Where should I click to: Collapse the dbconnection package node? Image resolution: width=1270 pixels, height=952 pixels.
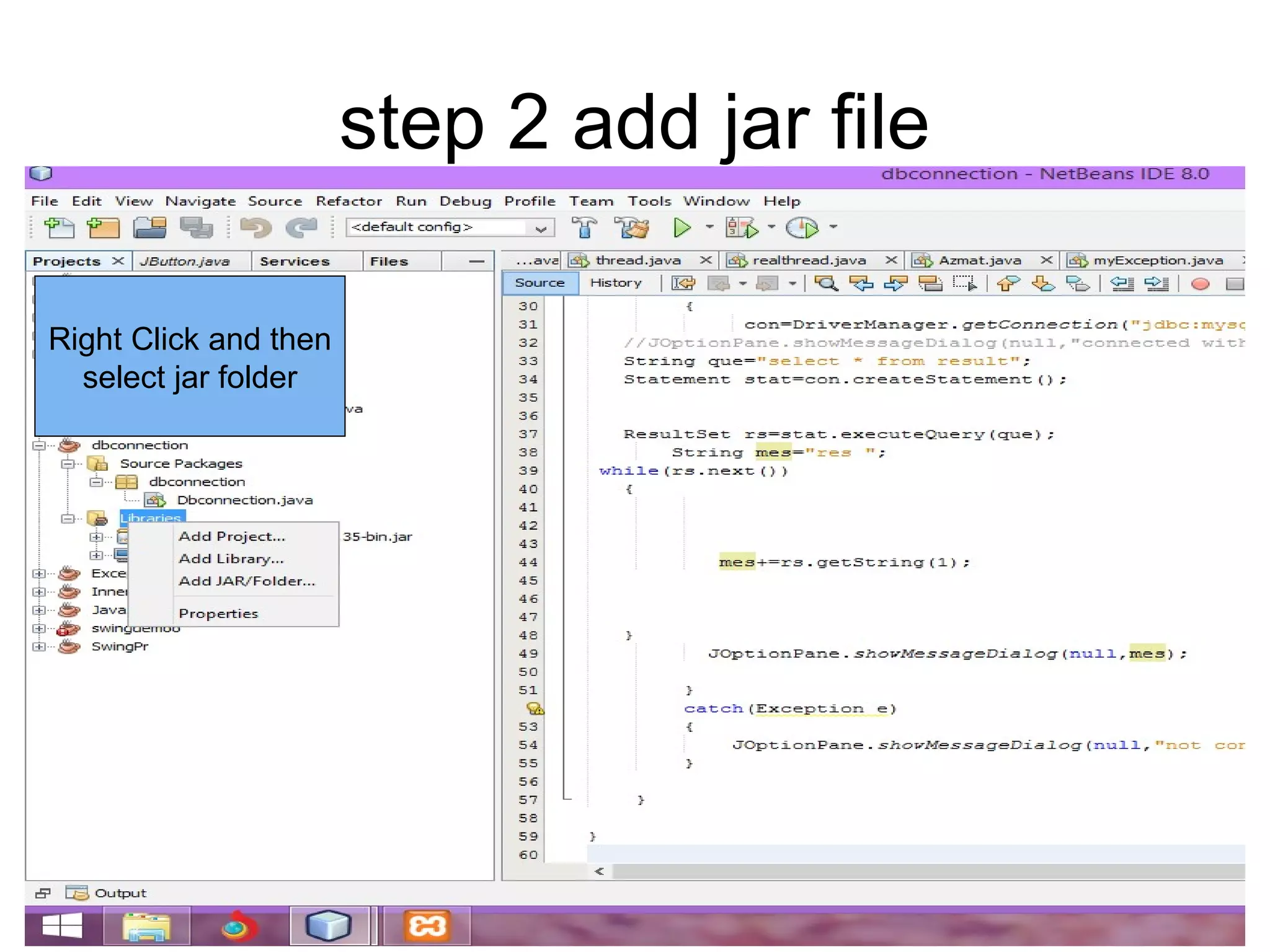96,482
